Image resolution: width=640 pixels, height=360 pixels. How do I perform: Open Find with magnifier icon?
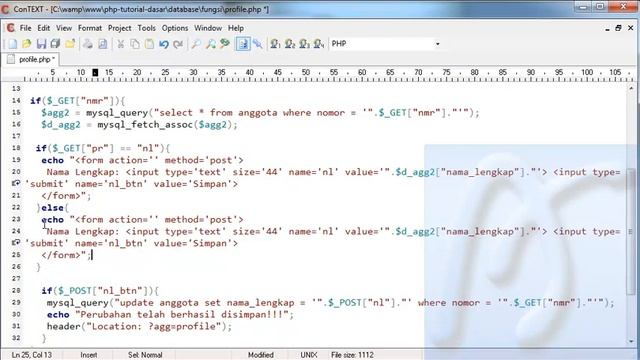pyautogui.click(x=196, y=44)
